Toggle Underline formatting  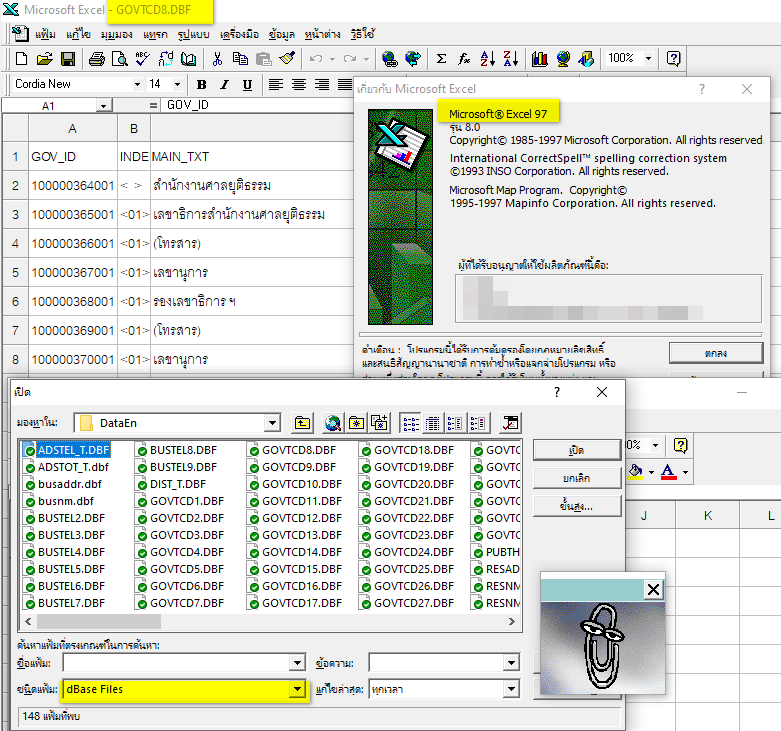247,85
